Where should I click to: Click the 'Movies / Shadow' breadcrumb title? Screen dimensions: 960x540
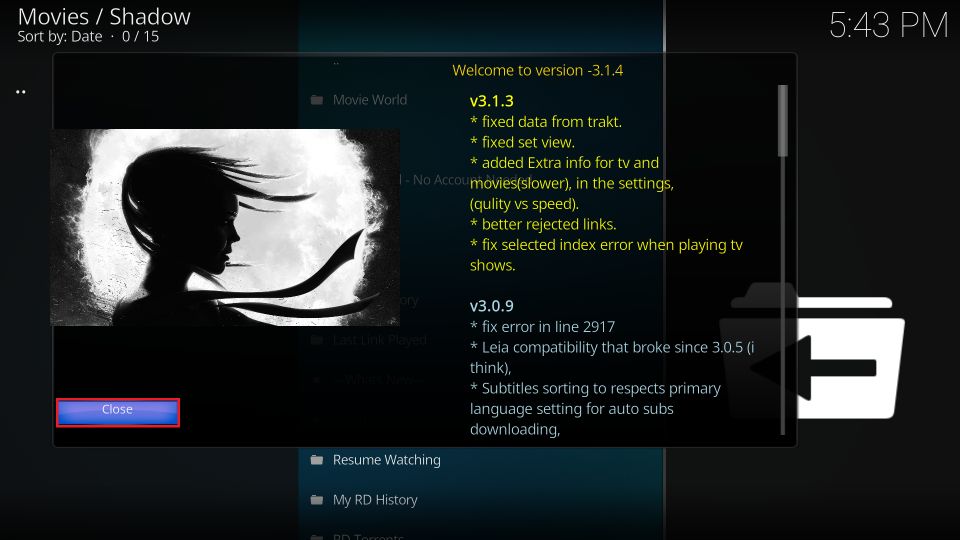click(x=104, y=17)
